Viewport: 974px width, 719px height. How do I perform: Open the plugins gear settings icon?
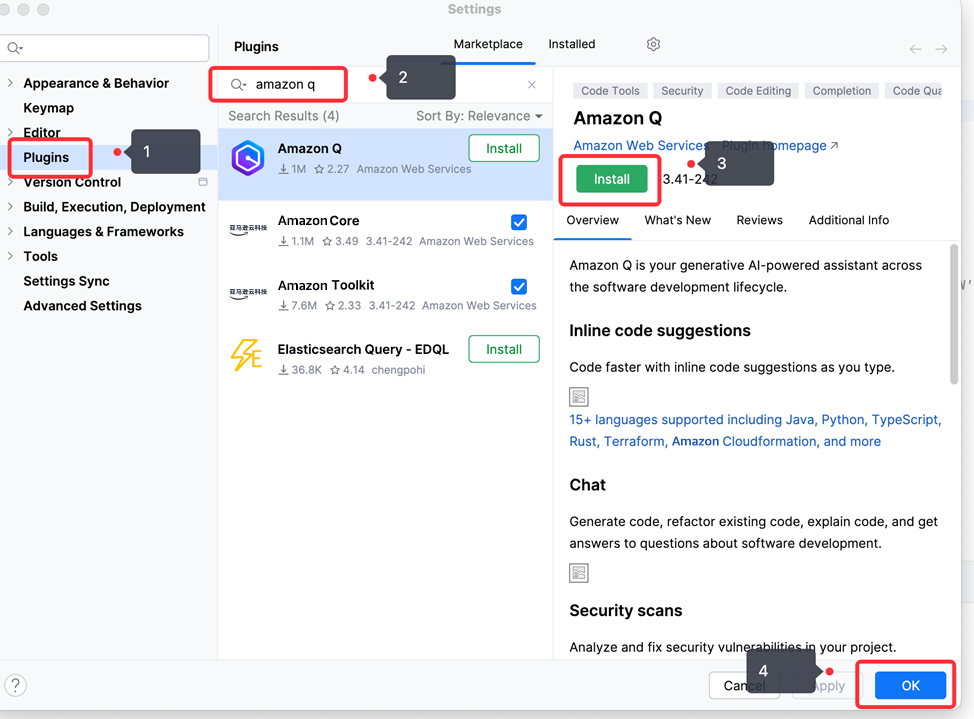coord(653,44)
